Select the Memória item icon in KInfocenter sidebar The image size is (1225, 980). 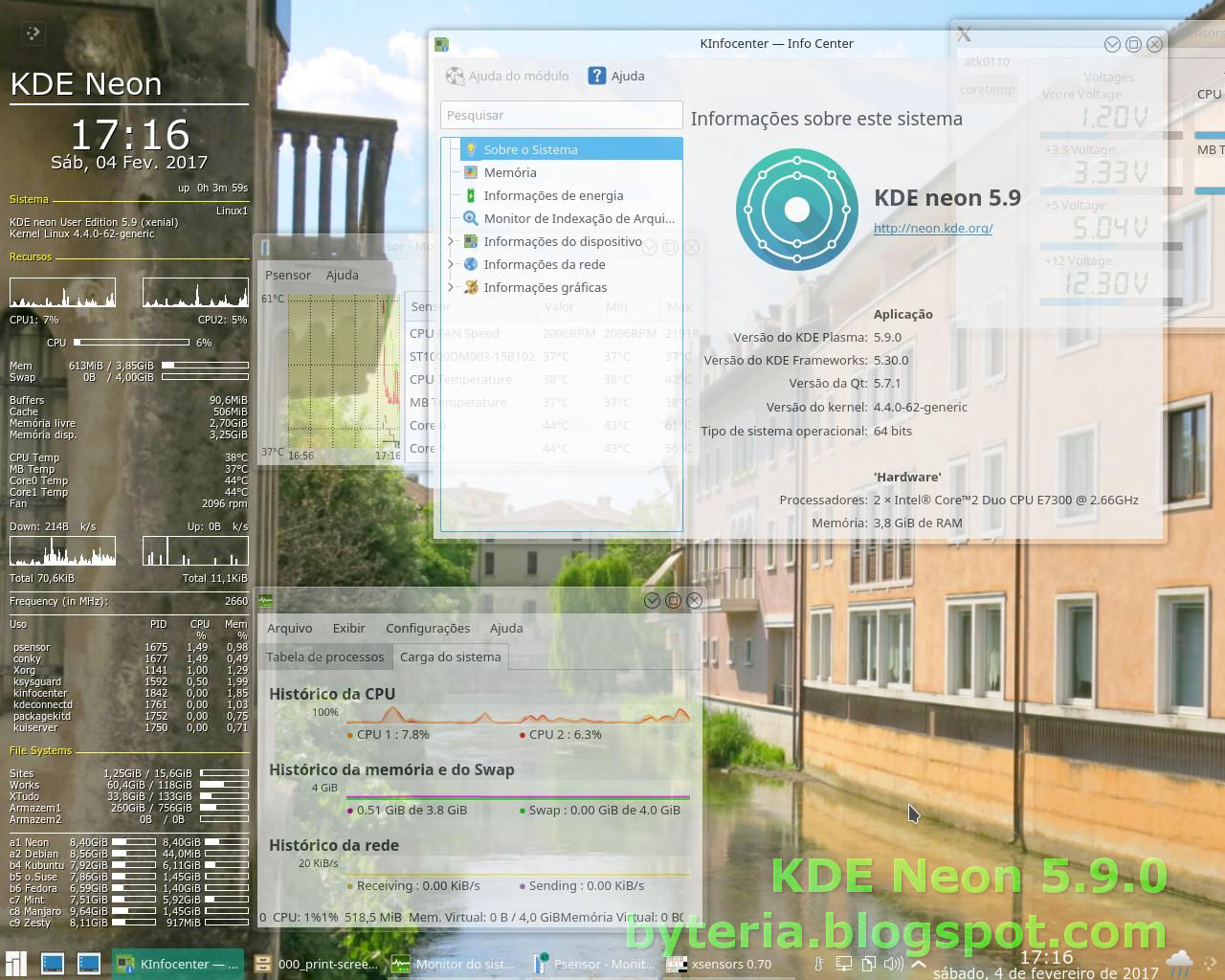(x=469, y=172)
